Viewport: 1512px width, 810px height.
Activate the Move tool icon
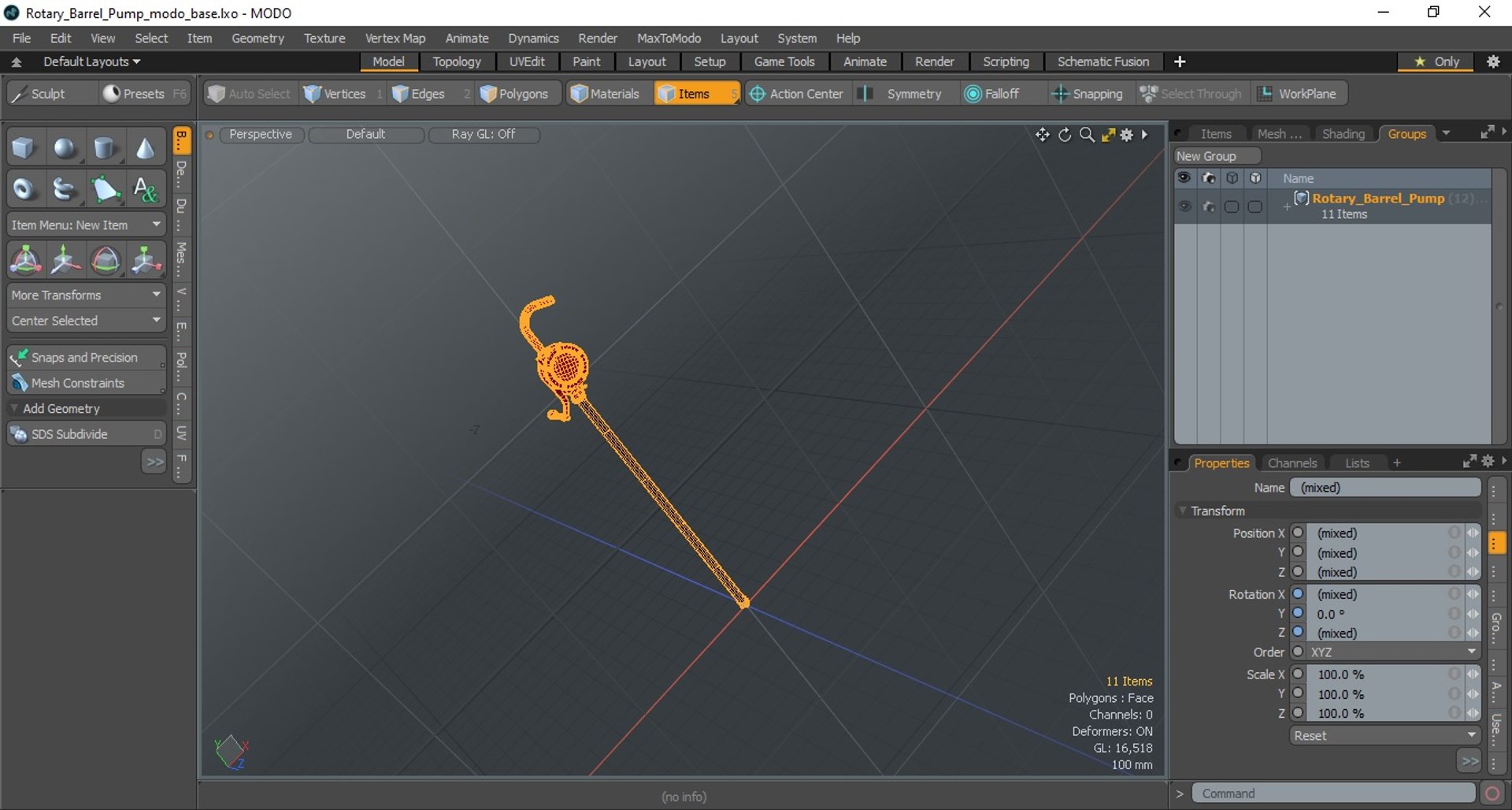65,260
